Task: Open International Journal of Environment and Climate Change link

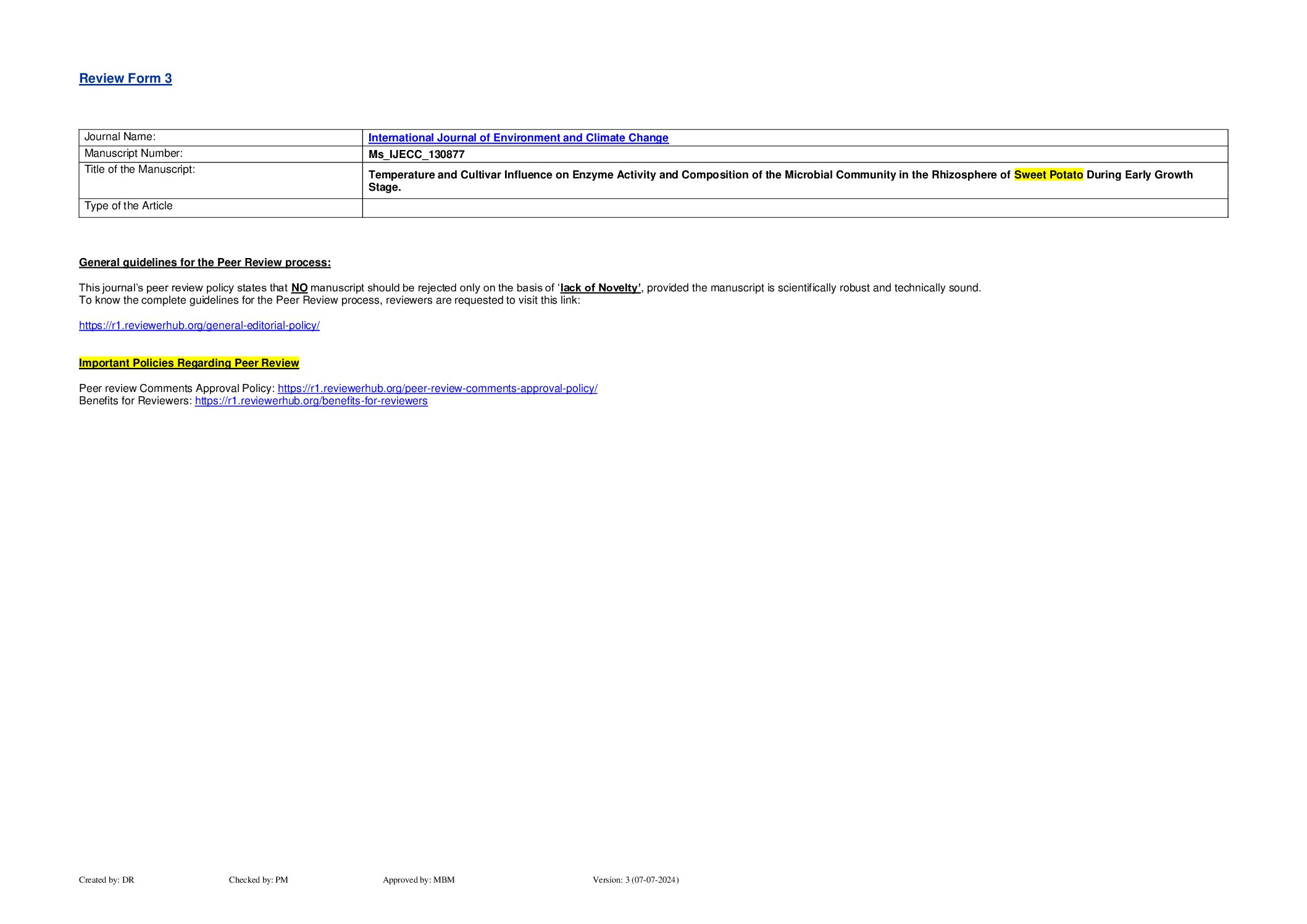Action: [x=518, y=138]
